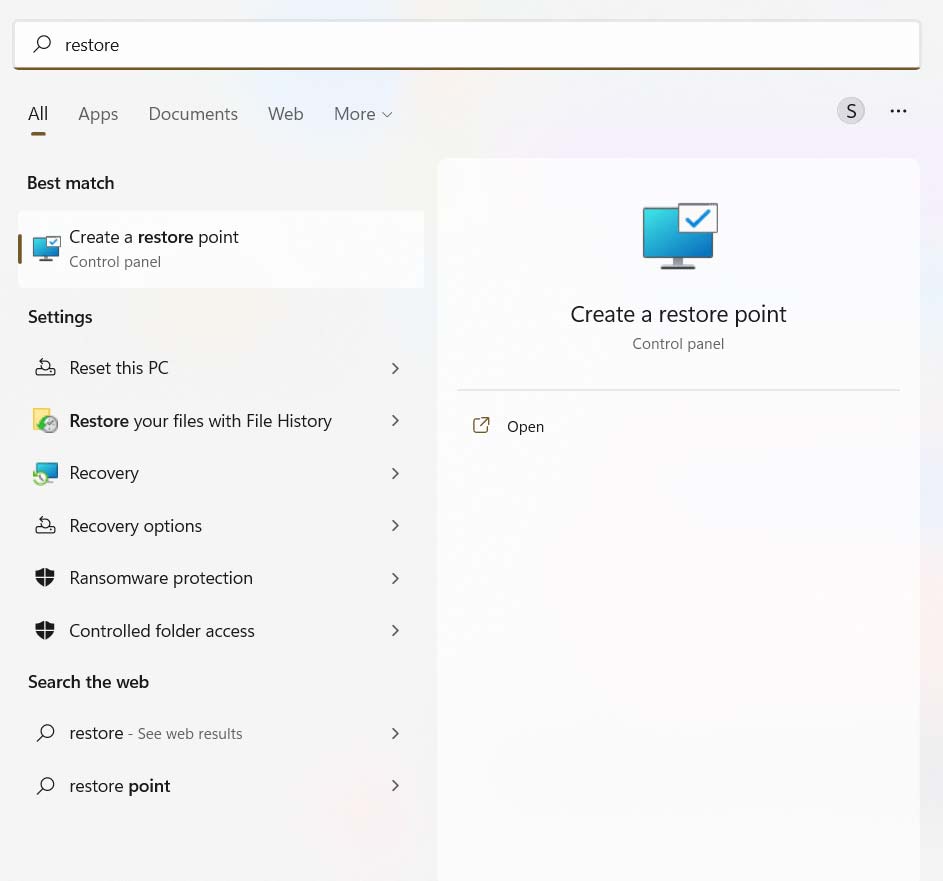Click the Create a restore point monitor icon

(x=46, y=248)
